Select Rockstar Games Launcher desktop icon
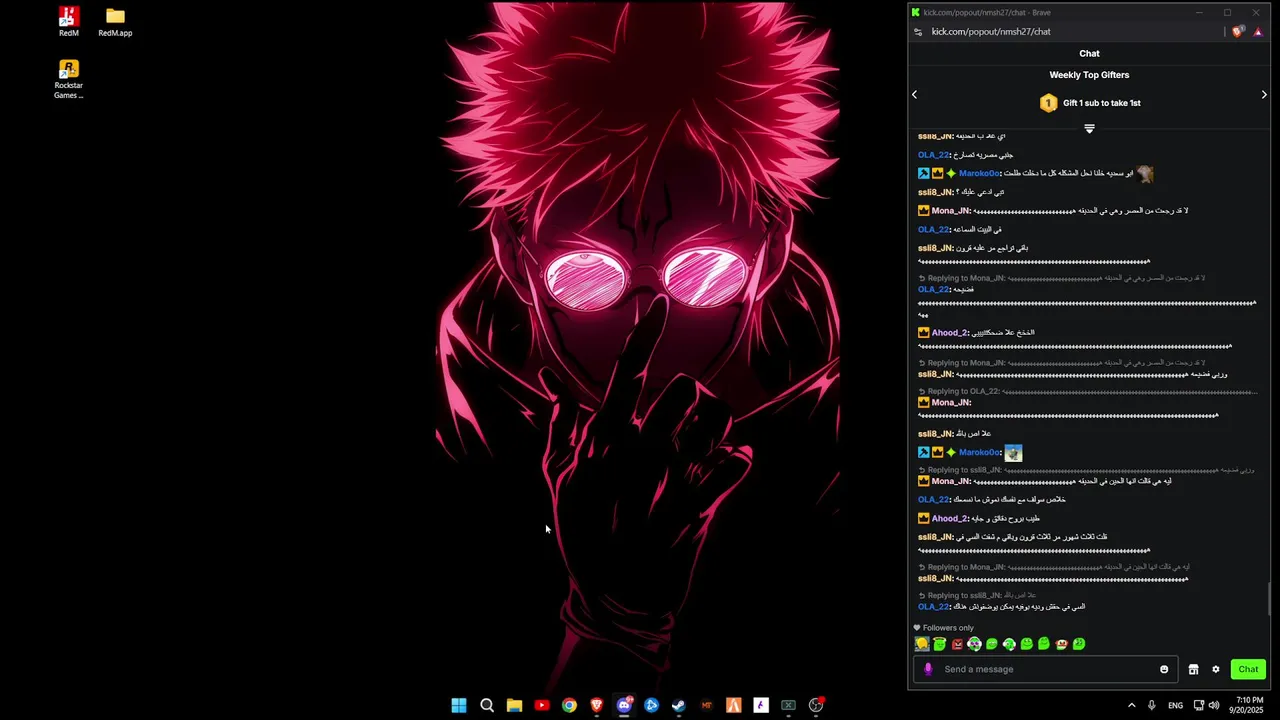This screenshot has width=1280, height=720. pyautogui.click(x=68, y=79)
